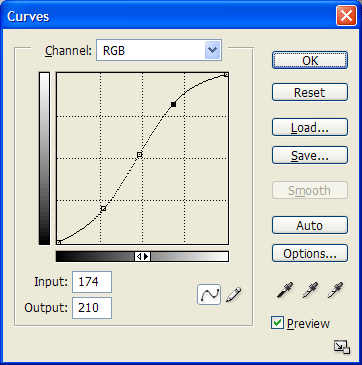Choose the curve point editing tool
Image resolution: width=362 pixels, height=365 pixels.
(209, 294)
